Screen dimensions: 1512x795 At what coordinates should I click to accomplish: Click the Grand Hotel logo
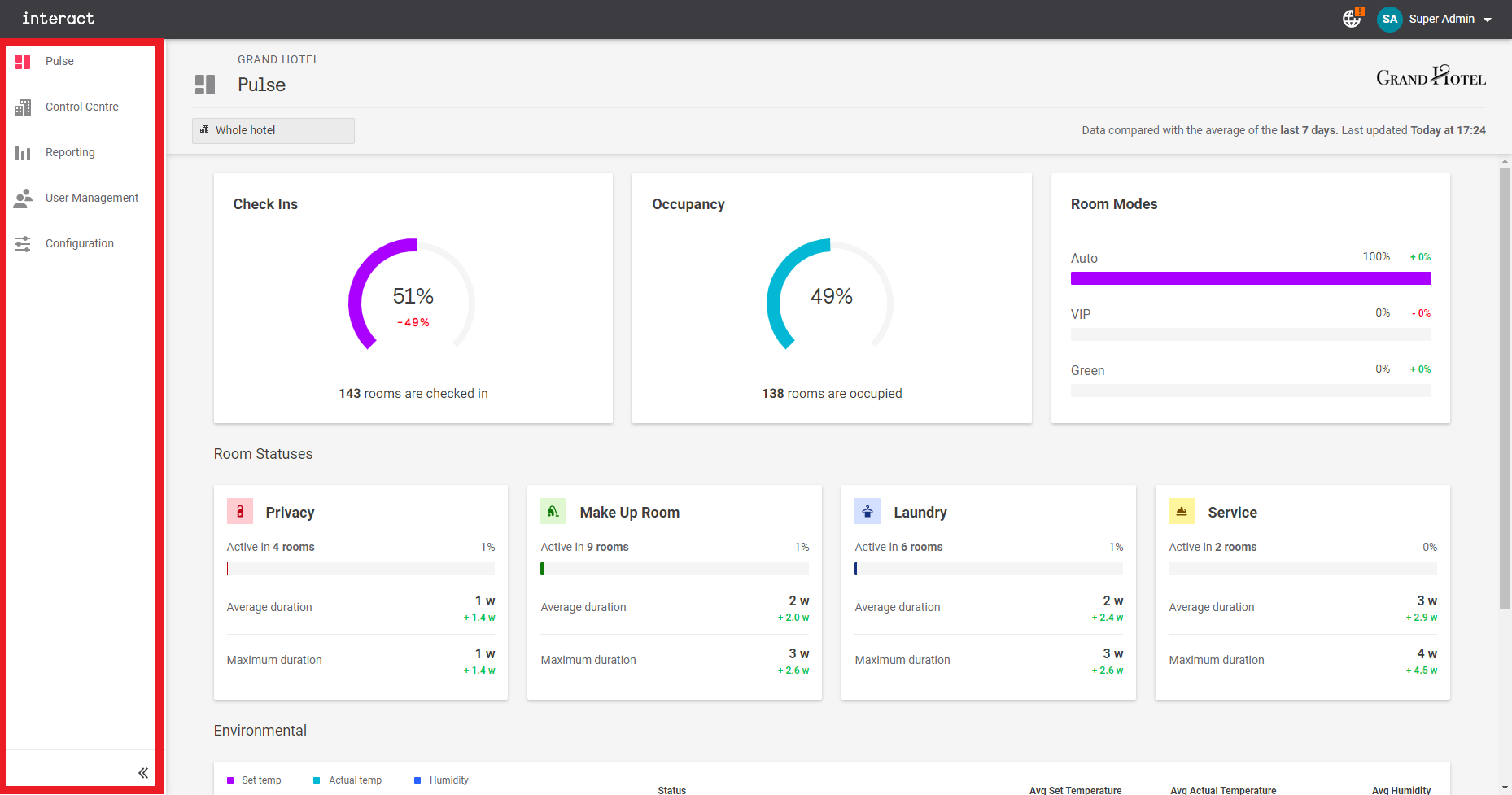1431,76
